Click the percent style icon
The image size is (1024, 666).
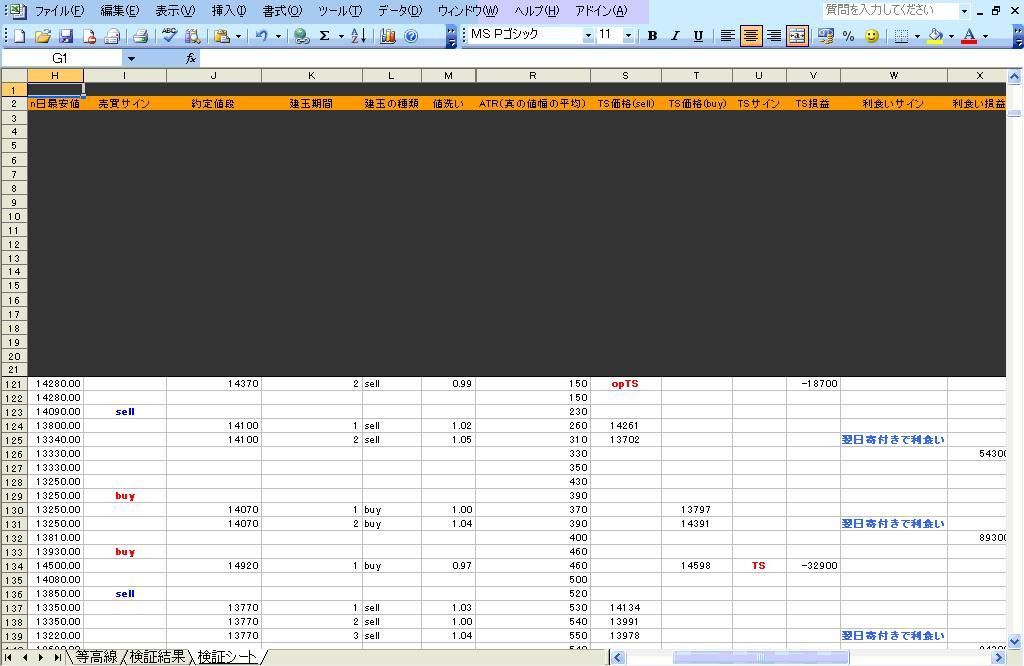[848, 36]
